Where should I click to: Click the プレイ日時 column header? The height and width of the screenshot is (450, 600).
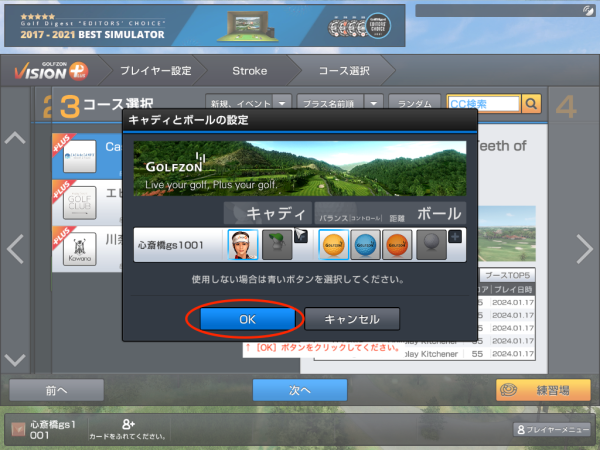(x=513, y=290)
